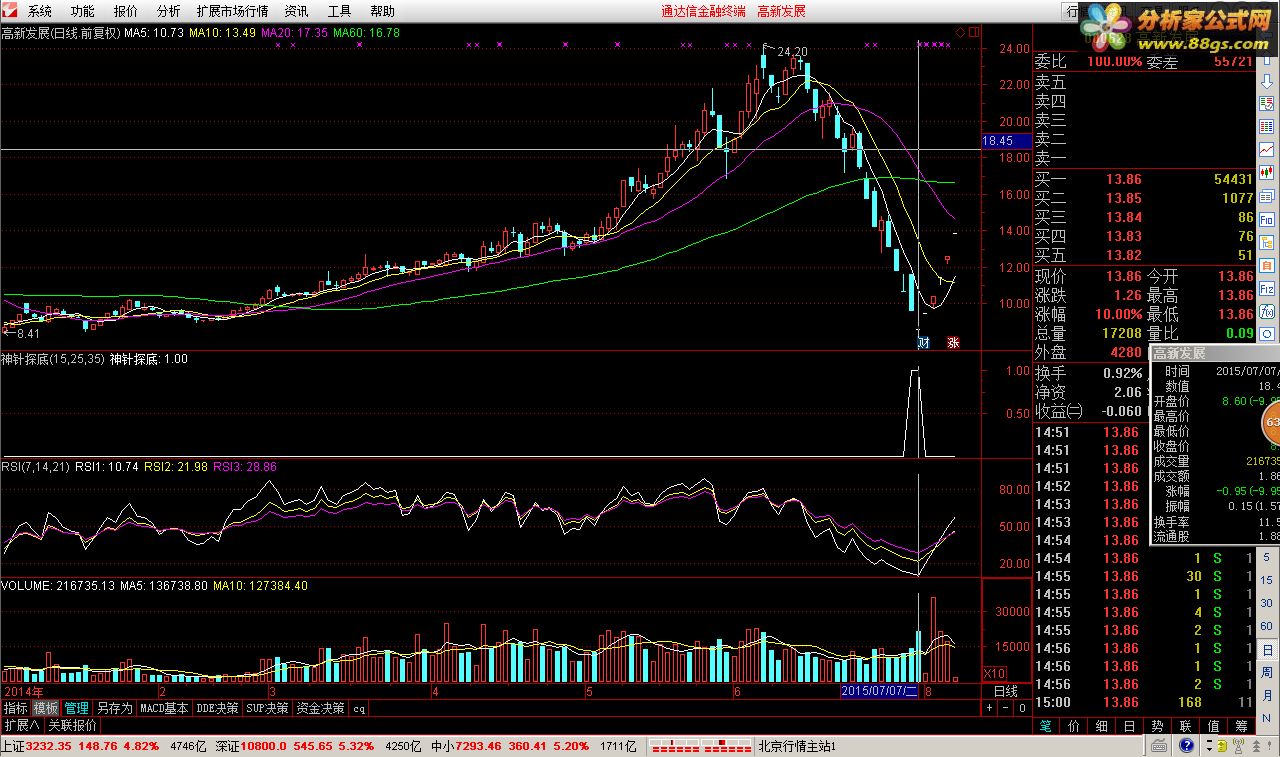The image size is (1280, 757).
Task: Click the 上证 index value 3232.35
Action: pos(48,746)
